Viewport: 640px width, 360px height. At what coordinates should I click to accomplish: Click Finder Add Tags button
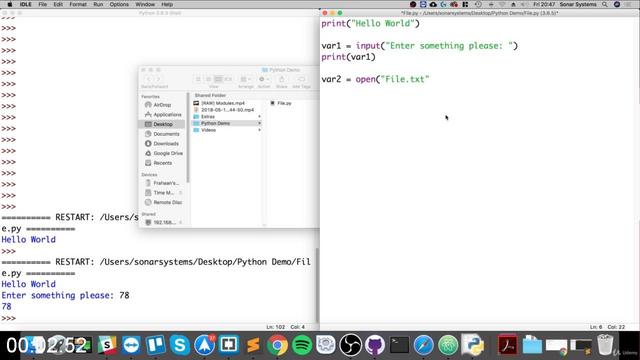pyautogui.click(x=301, y=79)
